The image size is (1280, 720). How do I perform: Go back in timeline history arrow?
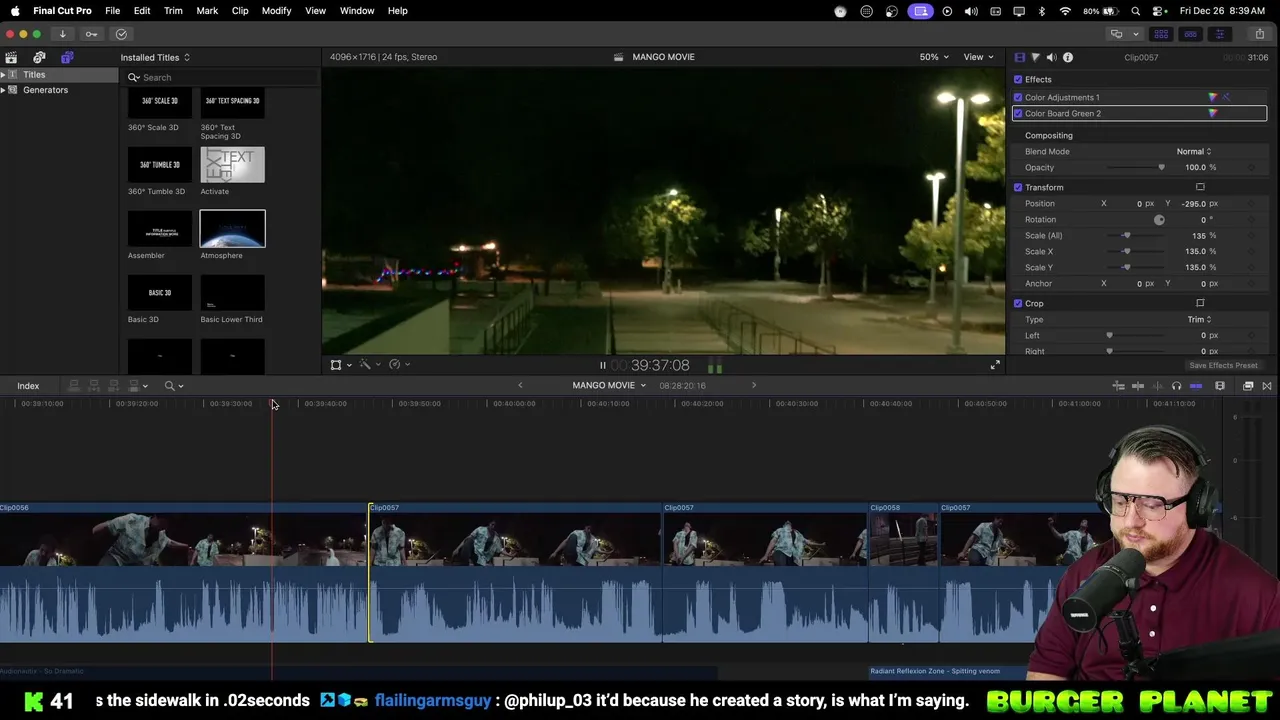[x=520, y=385]
